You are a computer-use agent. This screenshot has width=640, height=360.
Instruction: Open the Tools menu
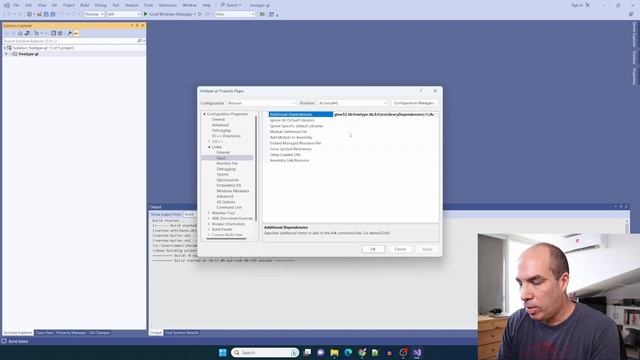[149, 5]
